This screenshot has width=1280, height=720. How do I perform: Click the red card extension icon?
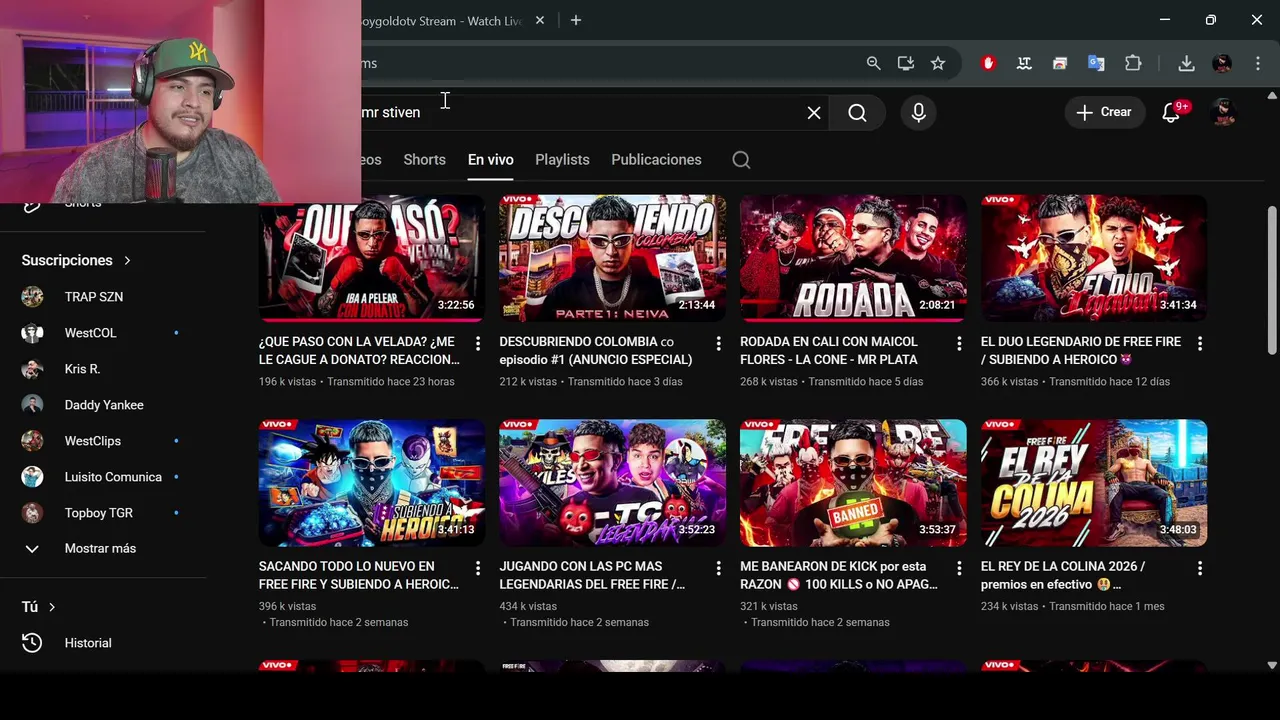click(x=1060, y=63)
